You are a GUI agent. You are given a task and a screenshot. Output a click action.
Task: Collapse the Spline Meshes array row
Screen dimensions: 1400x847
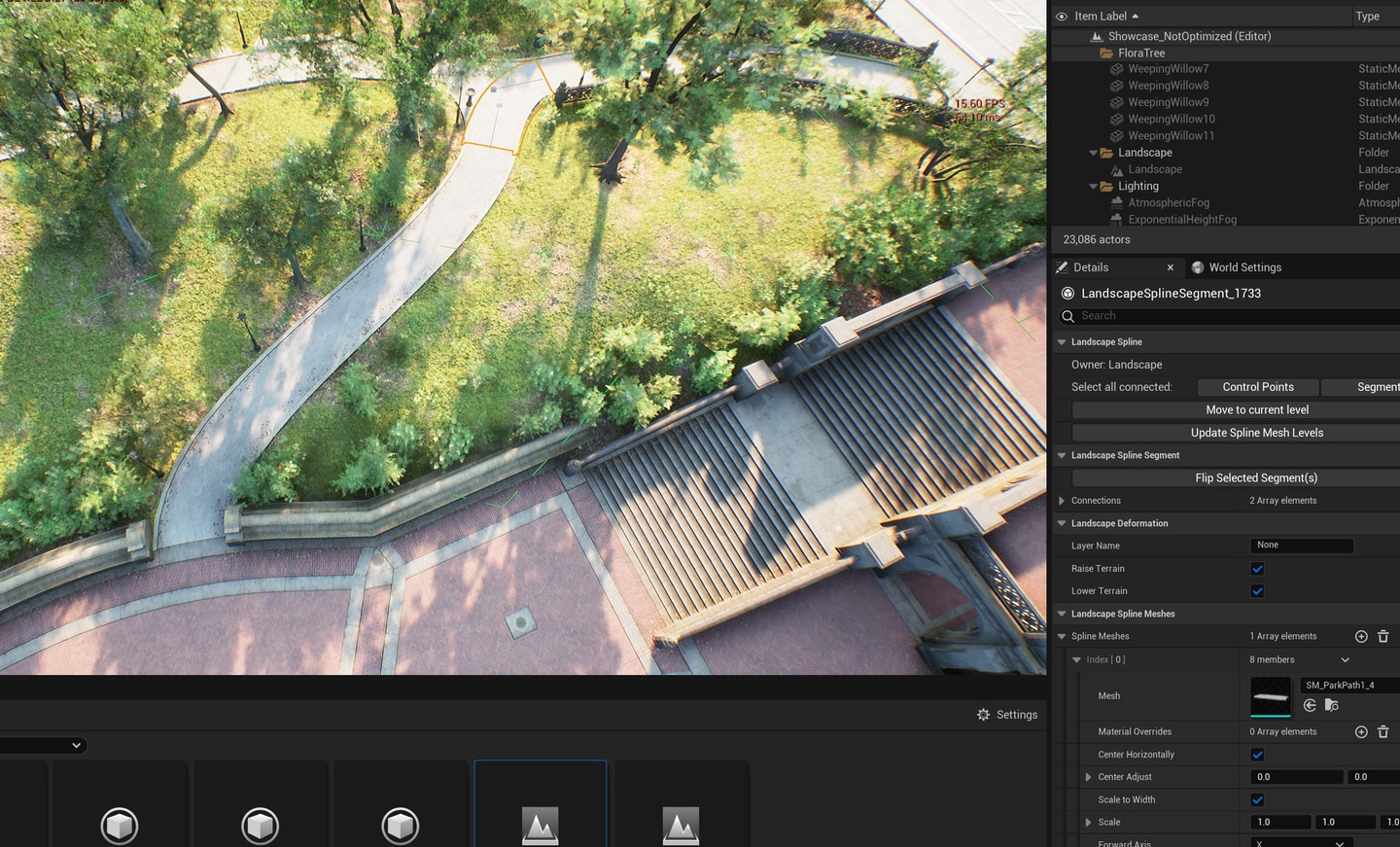coord(1062,637)
